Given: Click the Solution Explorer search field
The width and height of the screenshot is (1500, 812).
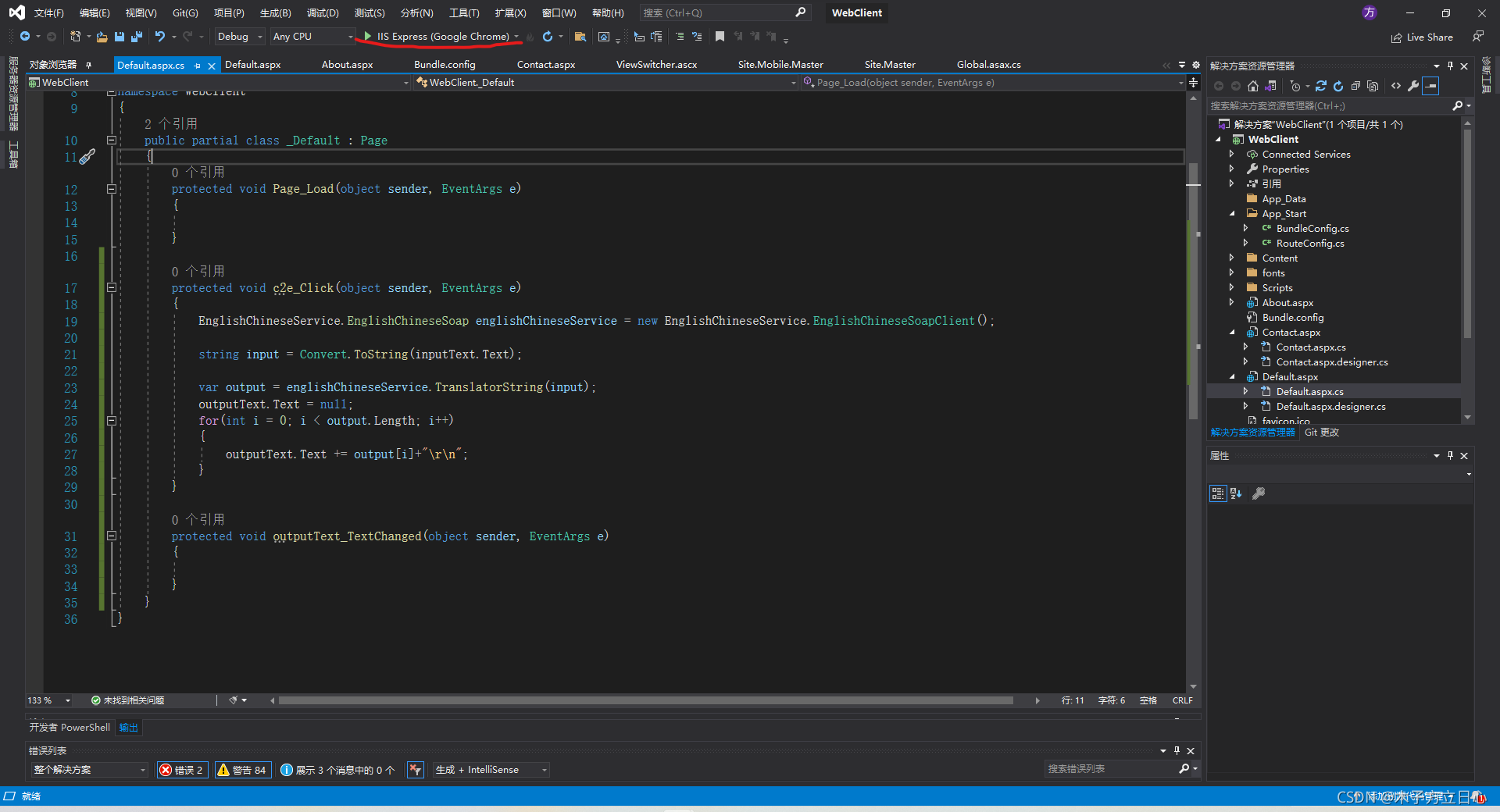Looking at the screenshot, I should [1338, 106].
